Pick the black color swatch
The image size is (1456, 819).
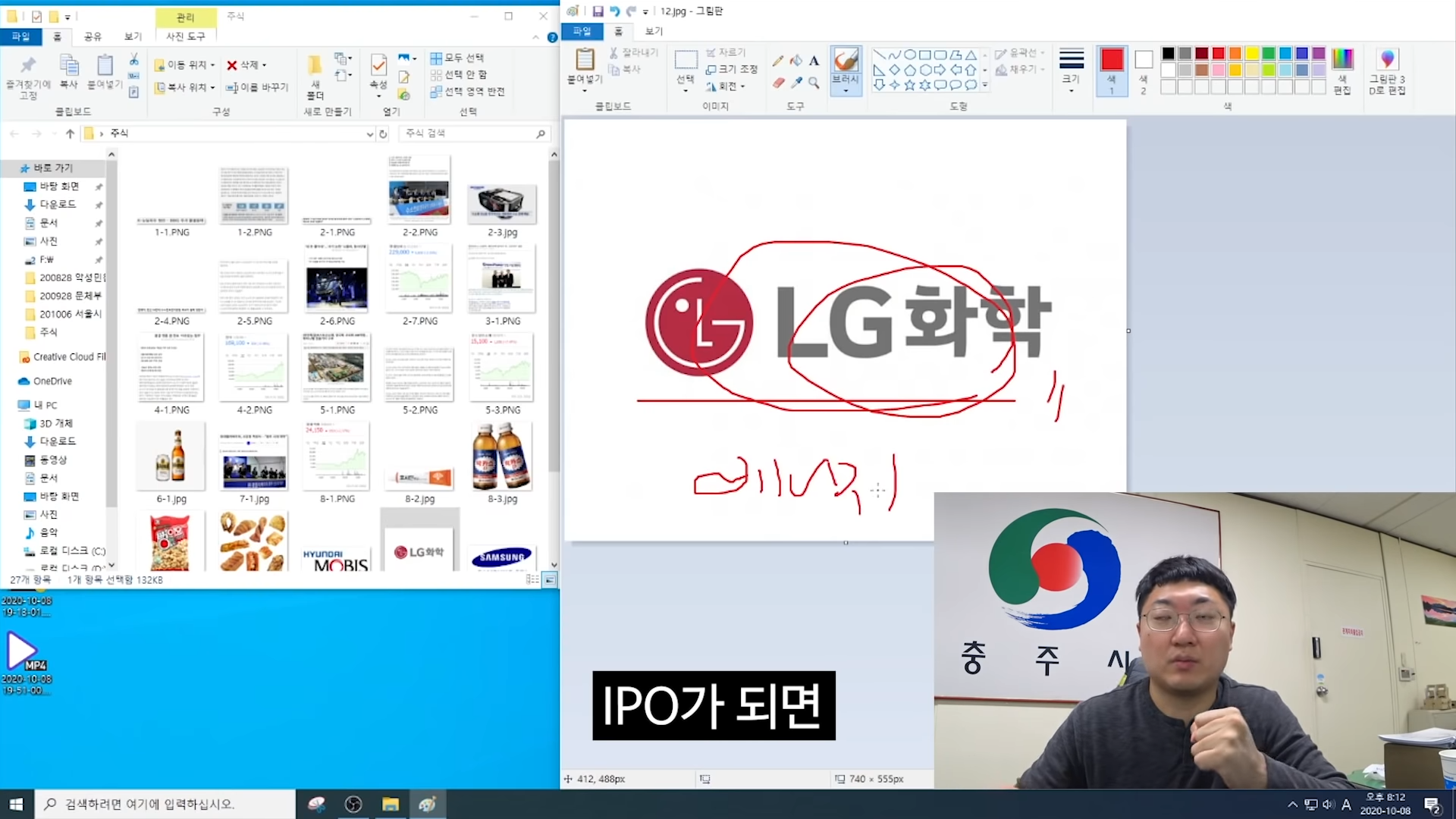[1168, 53]
